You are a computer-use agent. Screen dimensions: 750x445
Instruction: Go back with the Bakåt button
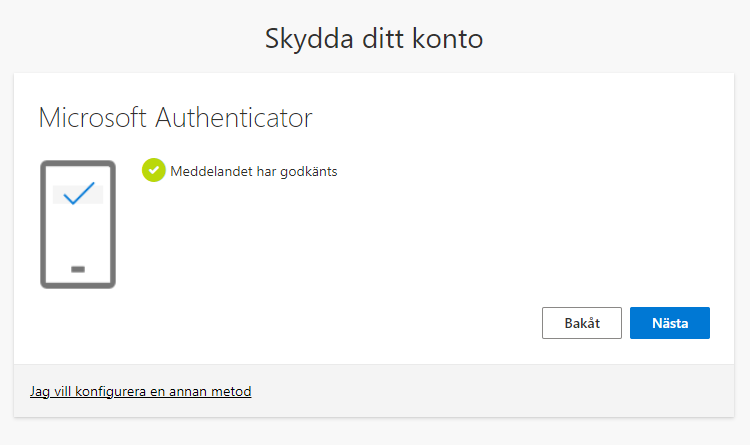click(x=582, y=323)
